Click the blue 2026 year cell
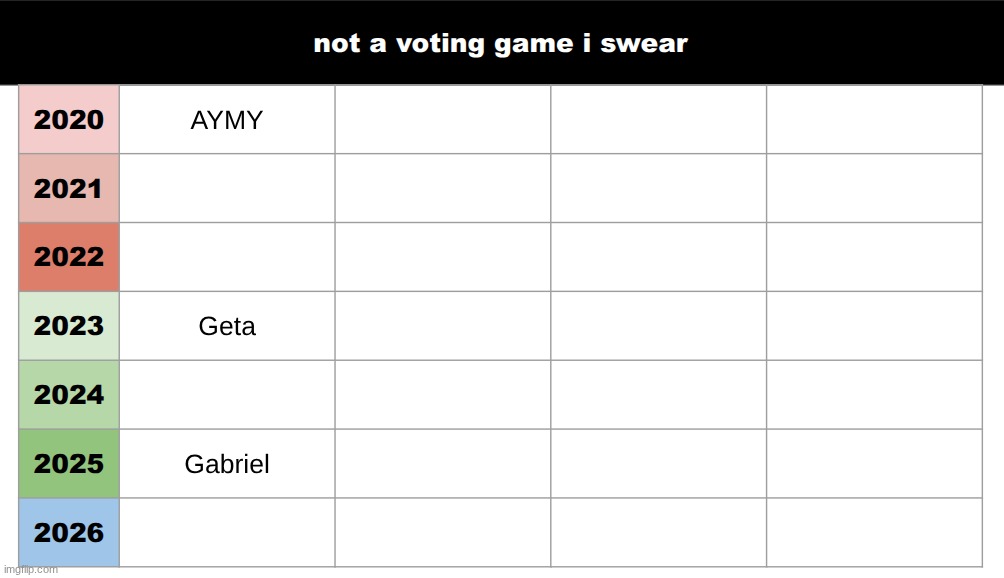Image resolution: width=1004 pixels, height=578 pixels. coord(69,533)
